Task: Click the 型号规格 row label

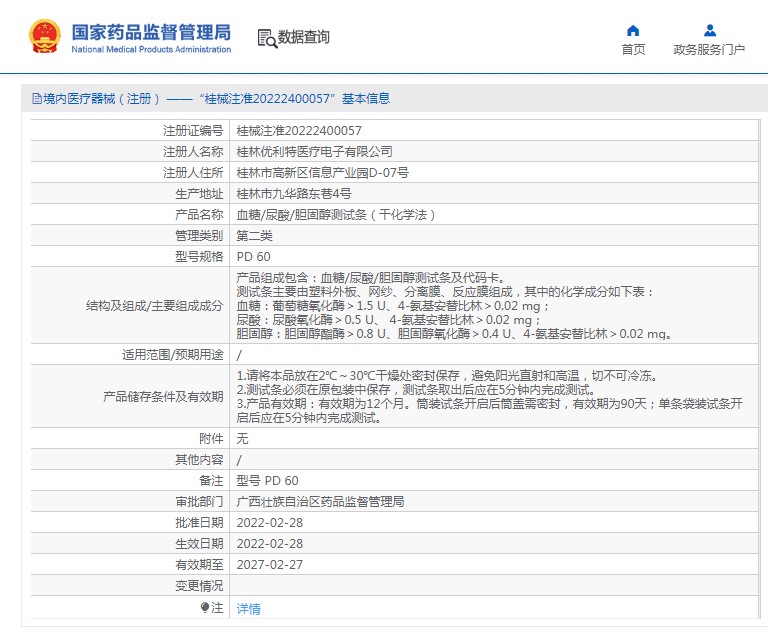Action: [x=199, y=257]
